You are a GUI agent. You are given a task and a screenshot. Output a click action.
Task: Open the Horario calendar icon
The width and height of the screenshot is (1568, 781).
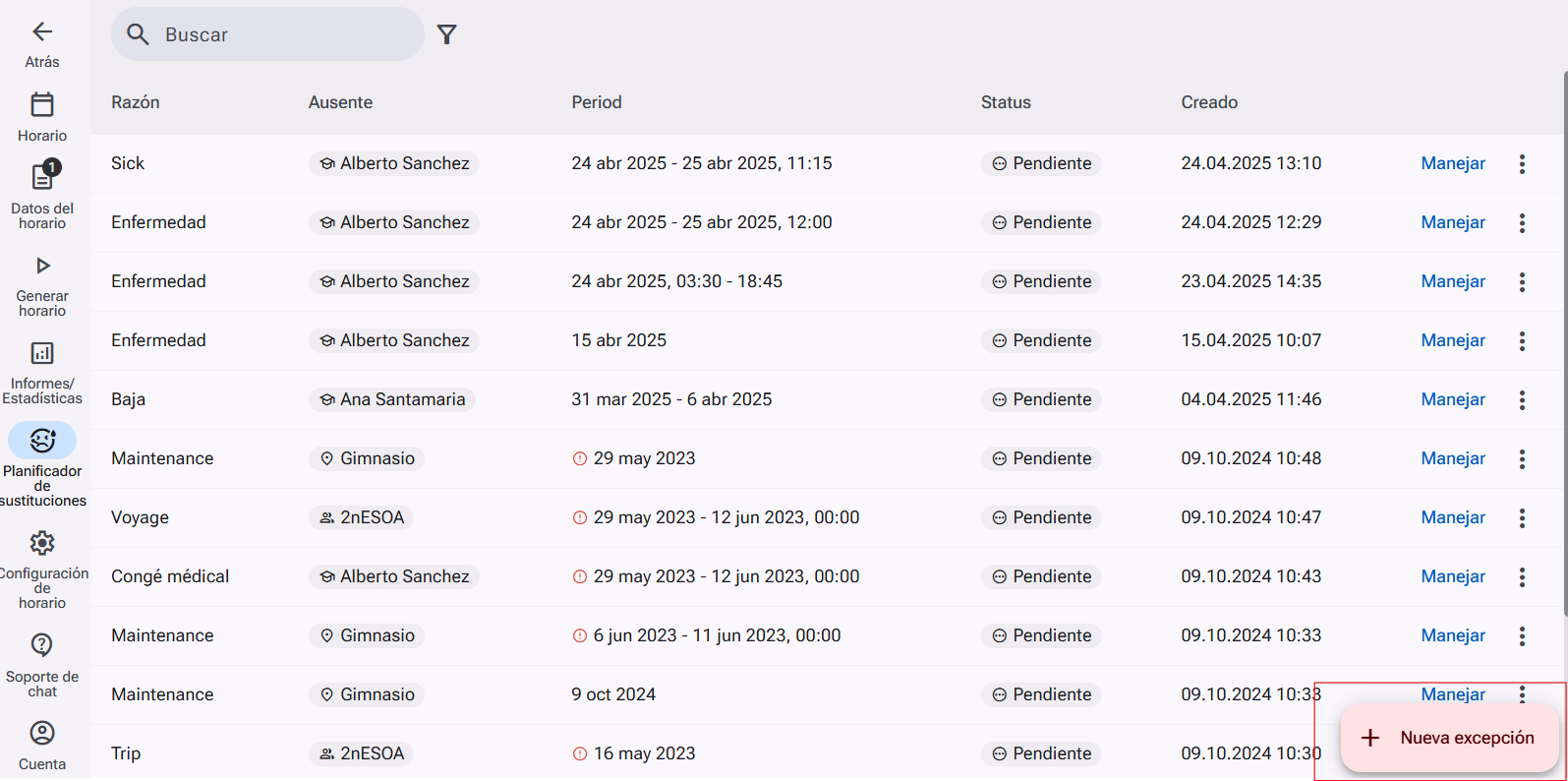point(42,104)
